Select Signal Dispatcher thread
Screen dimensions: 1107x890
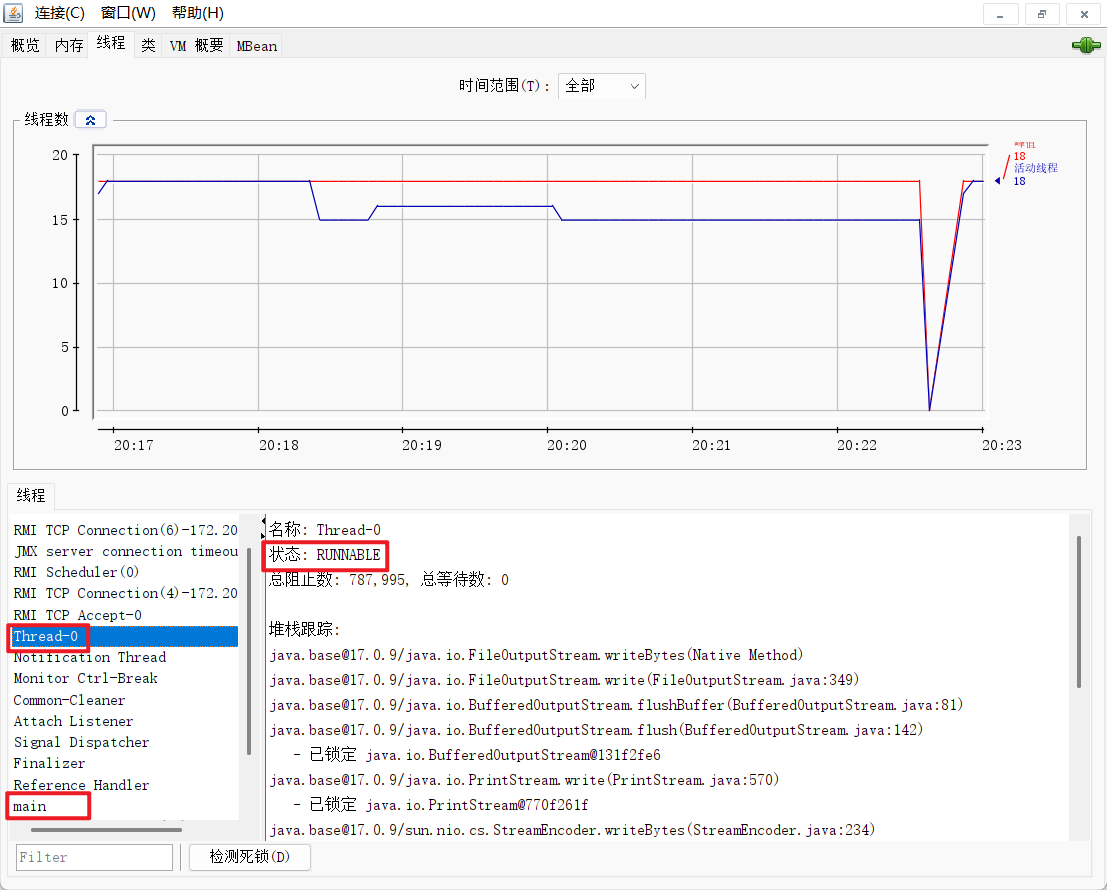coord(125,742)
